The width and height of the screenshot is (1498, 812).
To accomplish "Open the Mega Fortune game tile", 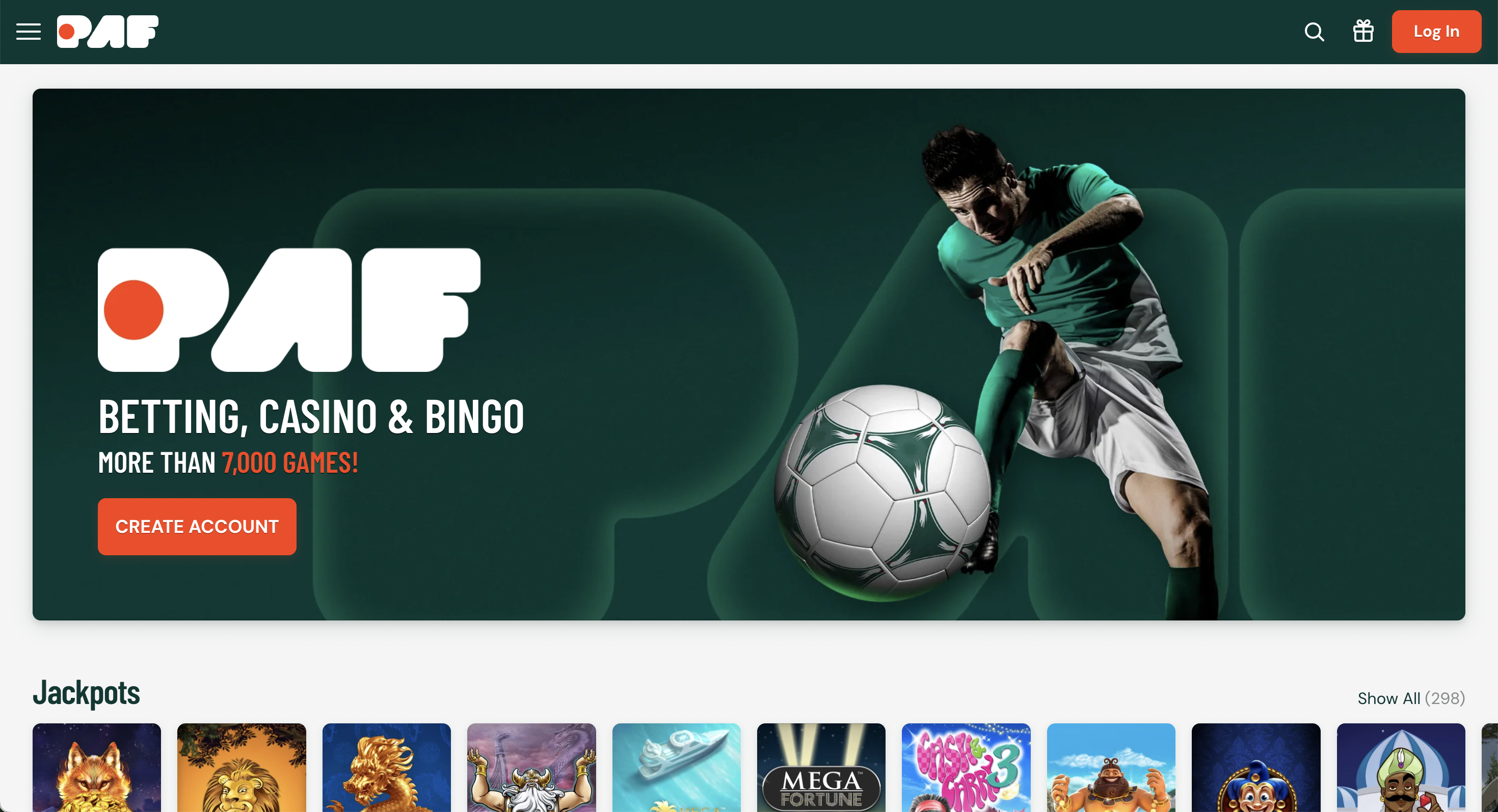I will coord(821,767).
